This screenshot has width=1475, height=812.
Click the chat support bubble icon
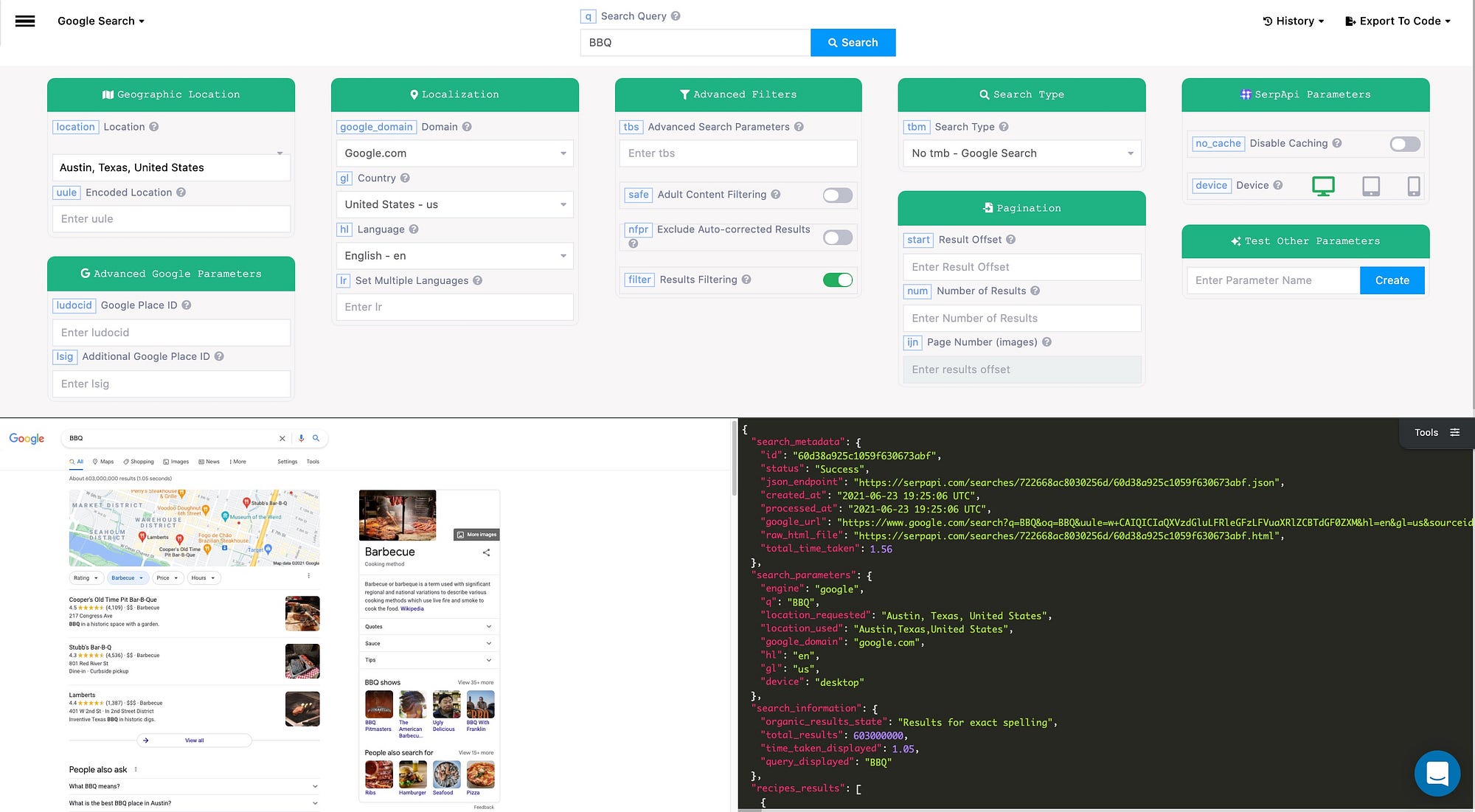(x=1437, y=773)
